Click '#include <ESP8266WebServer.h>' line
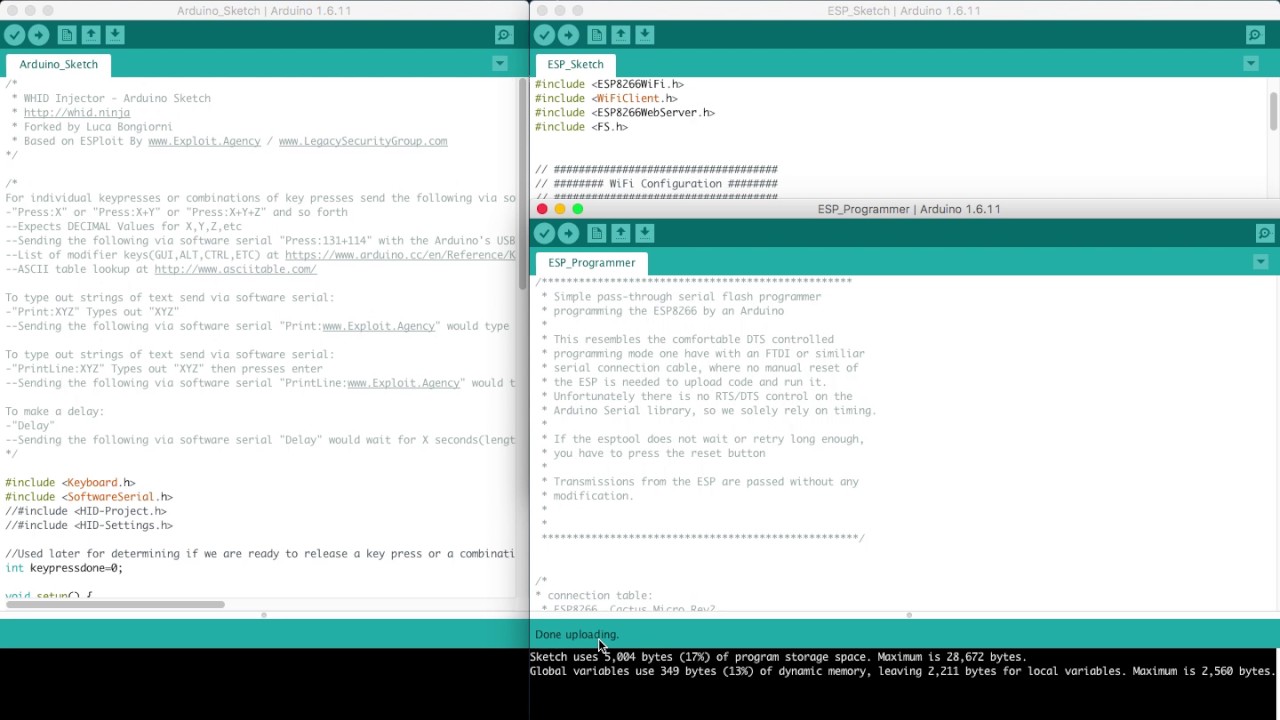The image size is (1280, 720). 625,113
